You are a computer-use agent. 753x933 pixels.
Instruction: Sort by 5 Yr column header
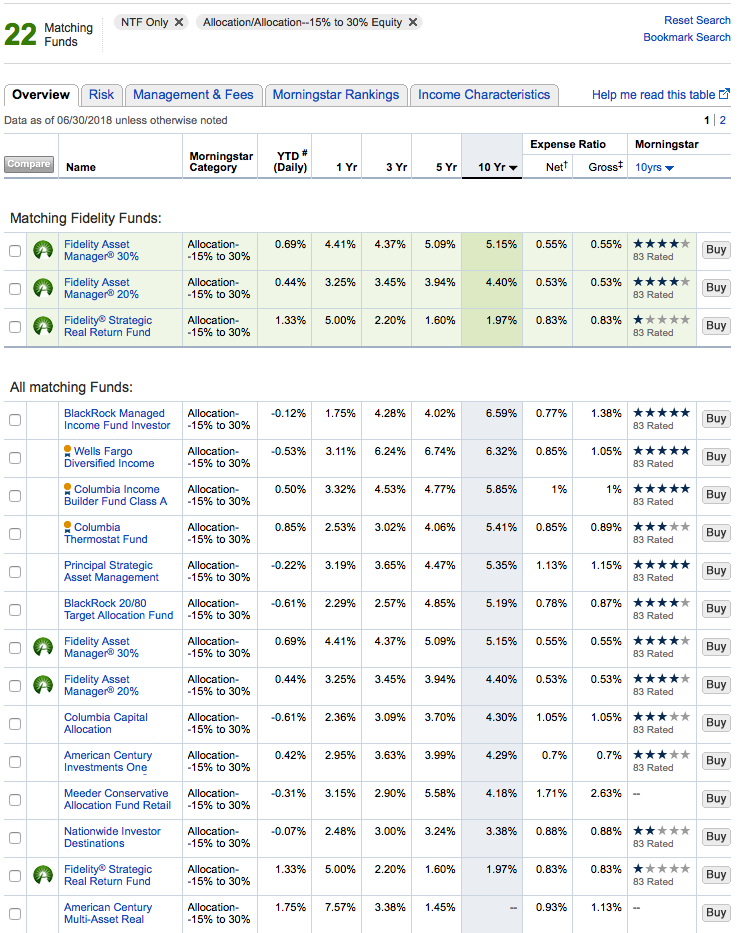point(446,167)
